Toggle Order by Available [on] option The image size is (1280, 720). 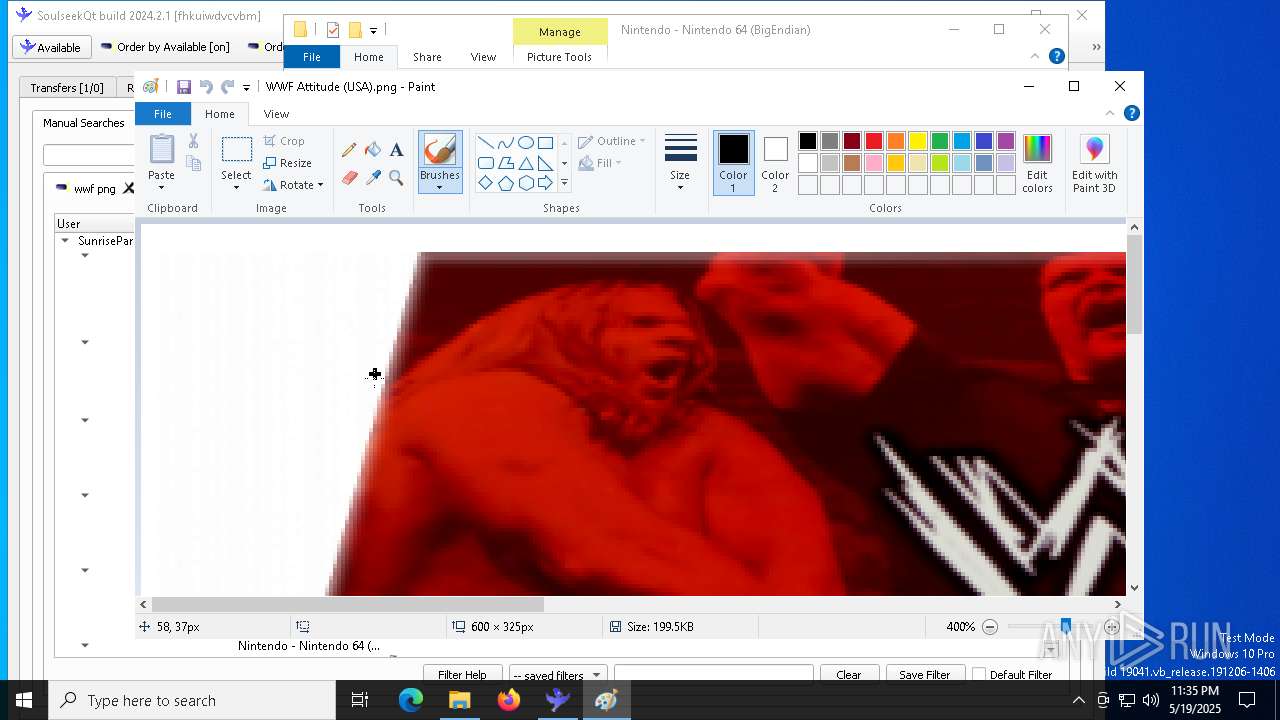pyautogui.click(x=165, y=47)
